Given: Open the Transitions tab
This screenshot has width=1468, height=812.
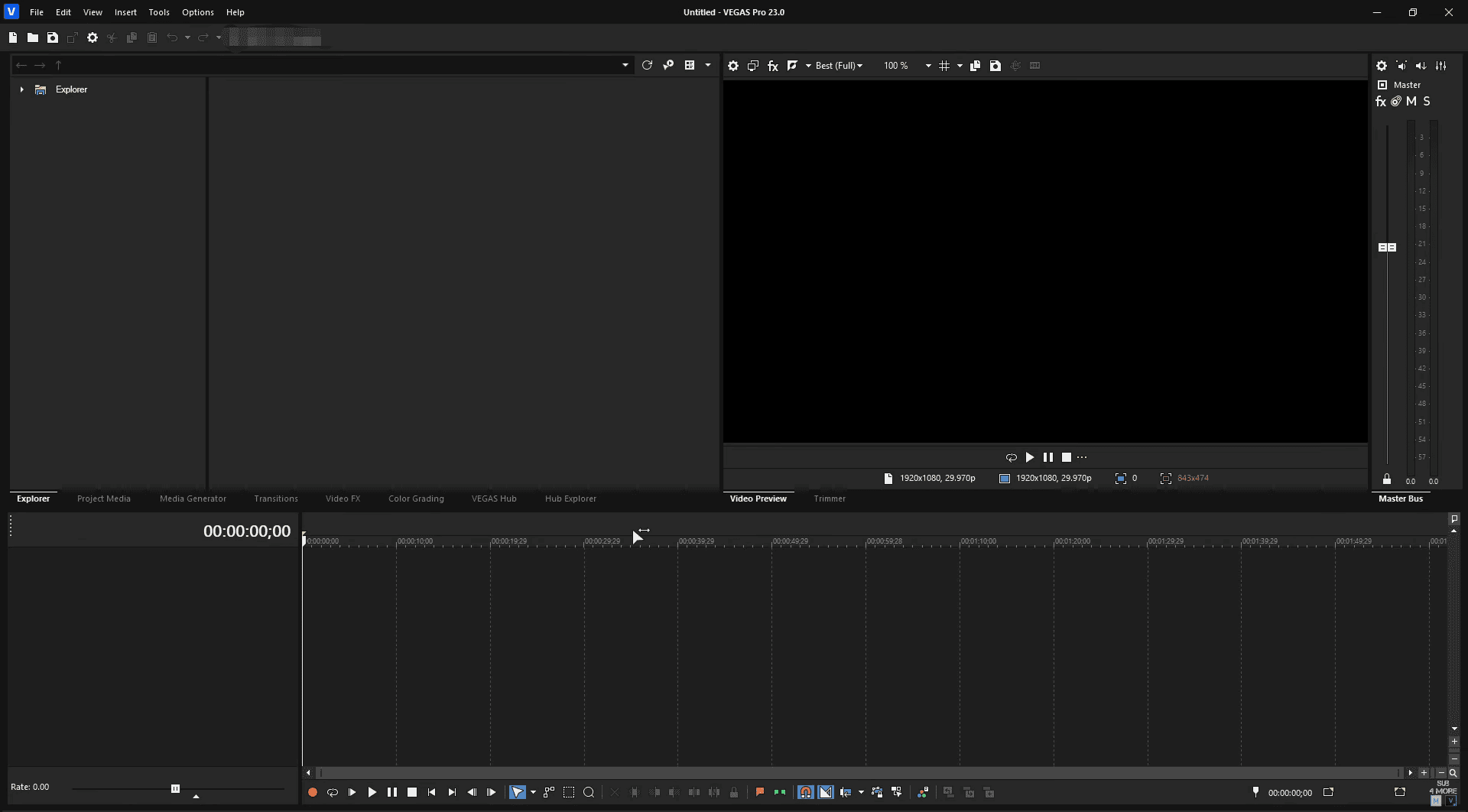Looking at the screenshot, I should tap(276, 499).
